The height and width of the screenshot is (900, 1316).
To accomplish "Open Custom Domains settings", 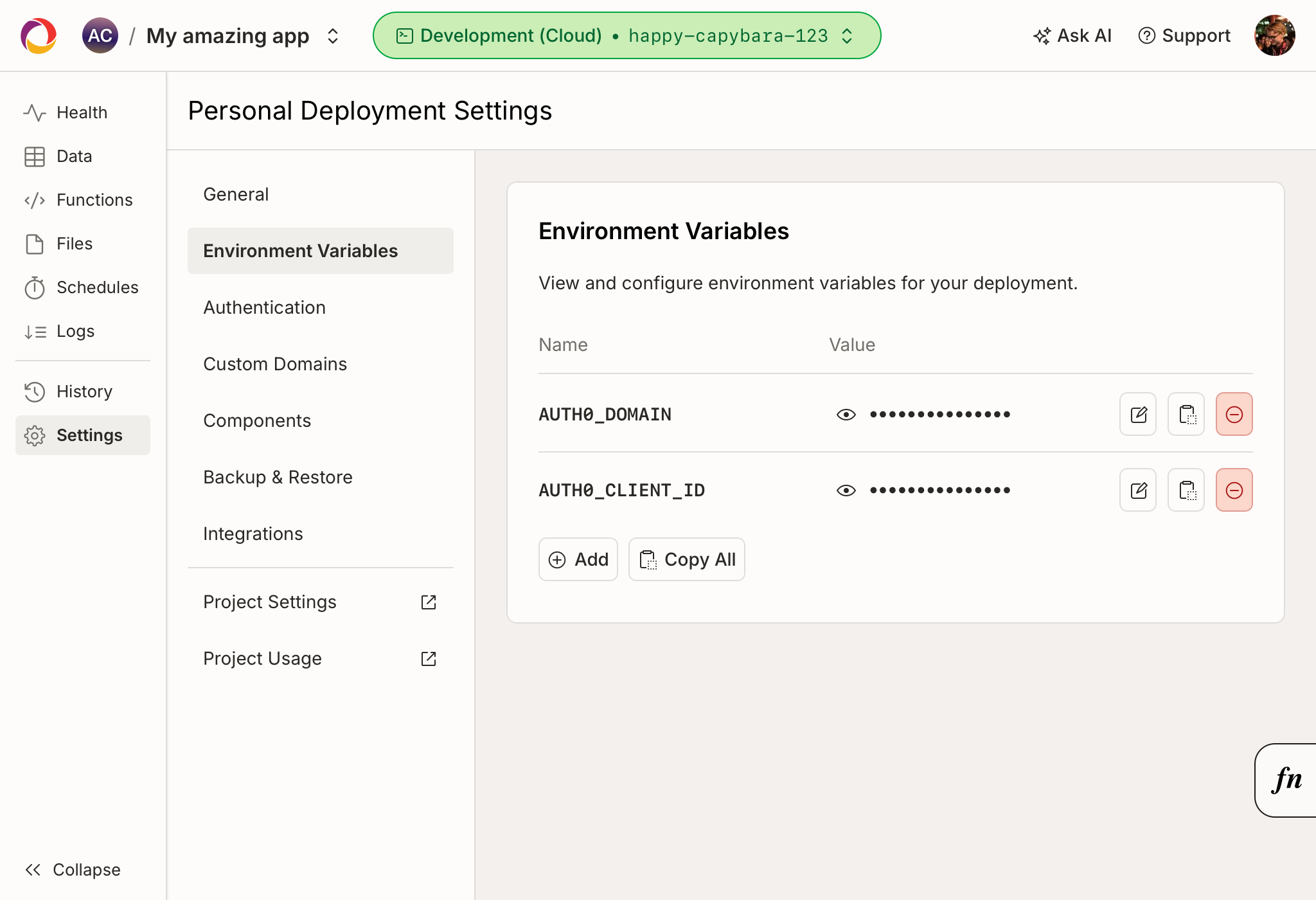I will tap(320, 364).
